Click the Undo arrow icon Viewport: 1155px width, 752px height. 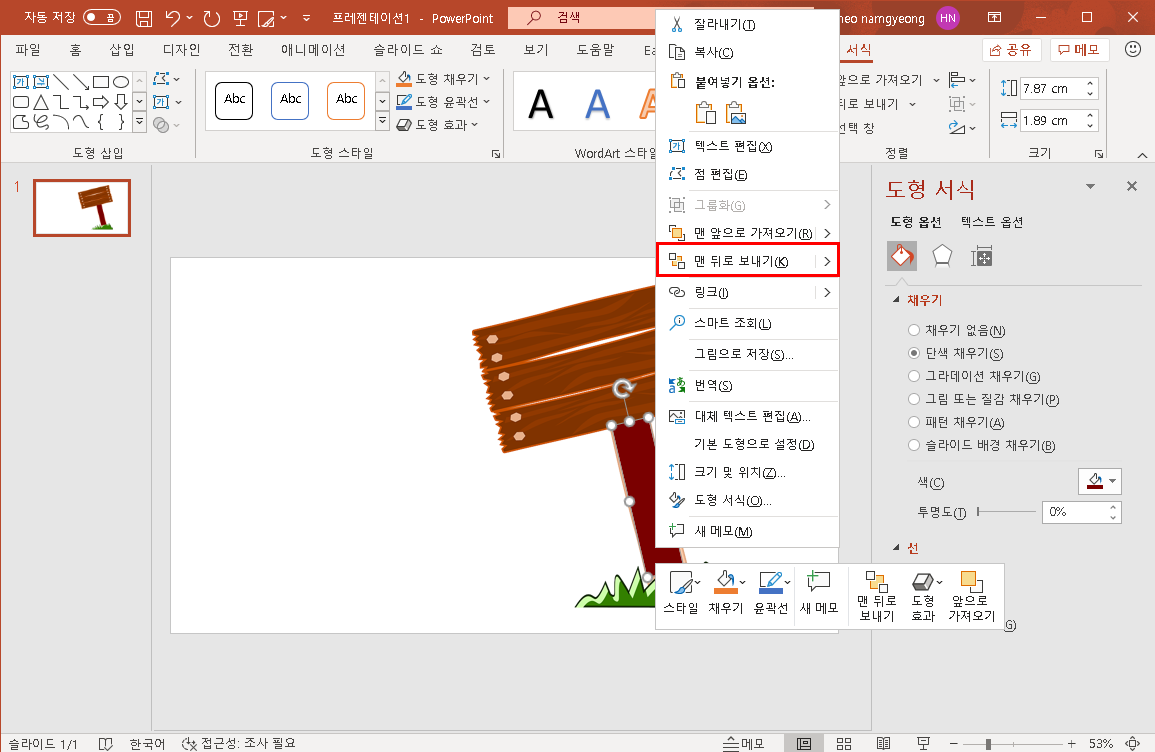pyautogui.click(x=172, y=18)
